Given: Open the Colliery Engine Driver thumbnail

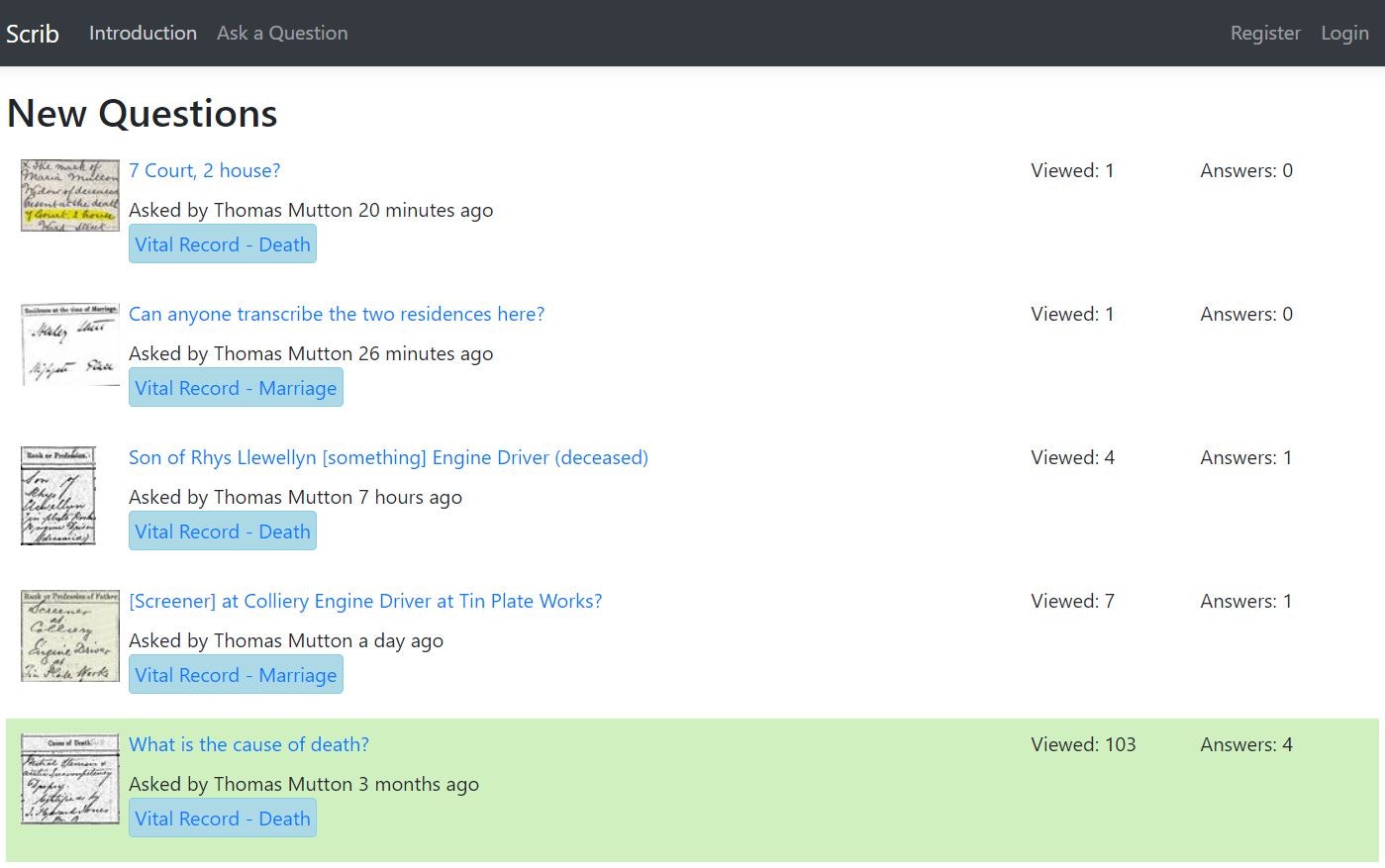Looking at the screenshot, I should coord(69,635).
